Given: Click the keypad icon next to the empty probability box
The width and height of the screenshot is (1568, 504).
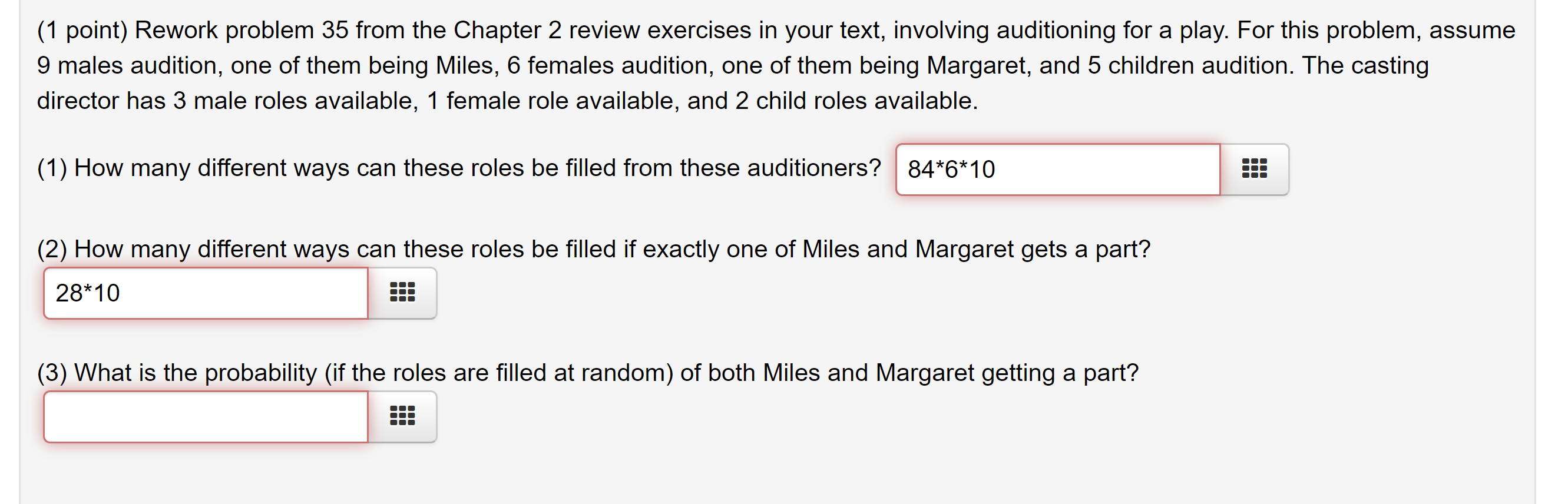Looking at the screenshot, I should coord(403,416).
